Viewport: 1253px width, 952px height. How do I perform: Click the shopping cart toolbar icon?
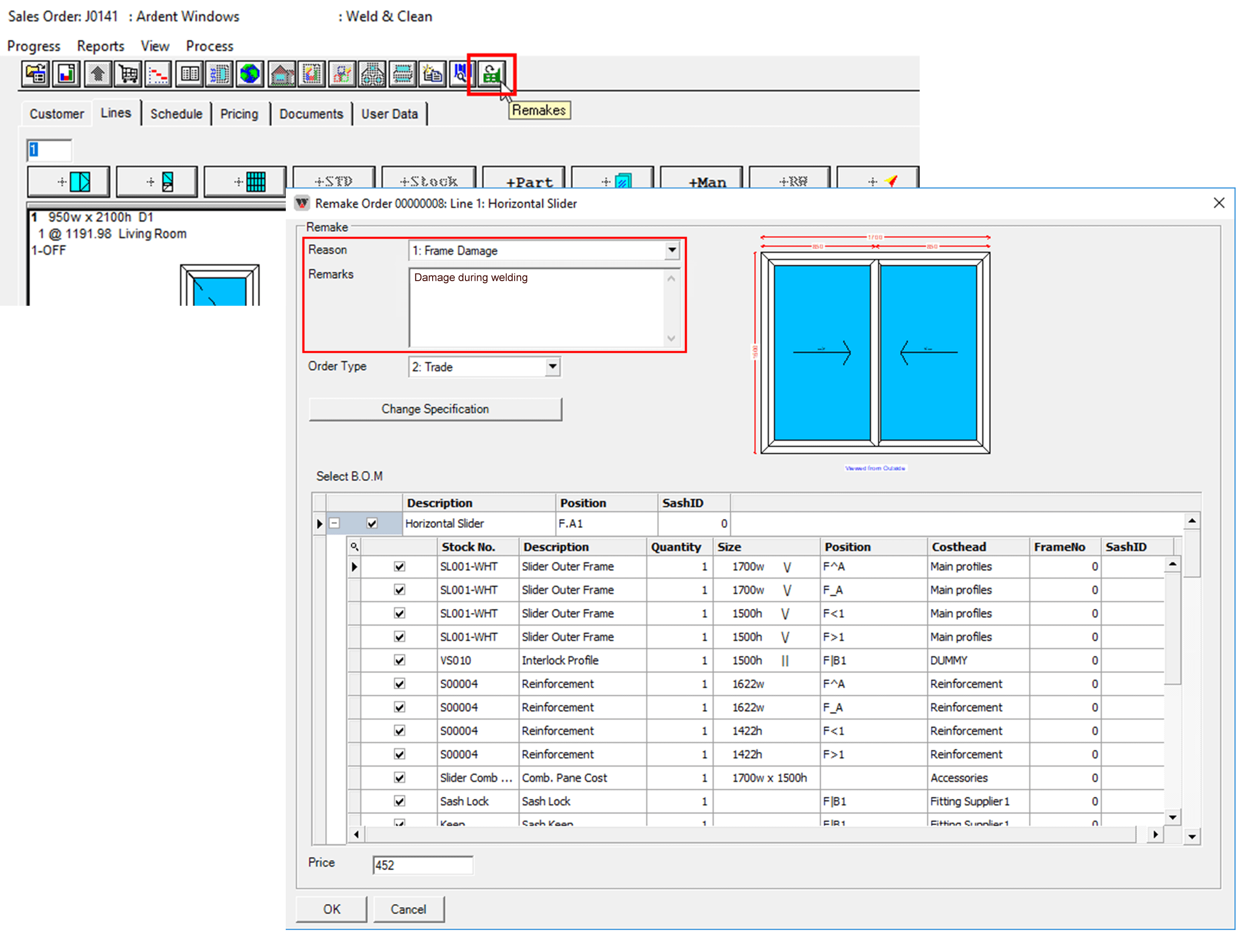(x=128, y=74)
